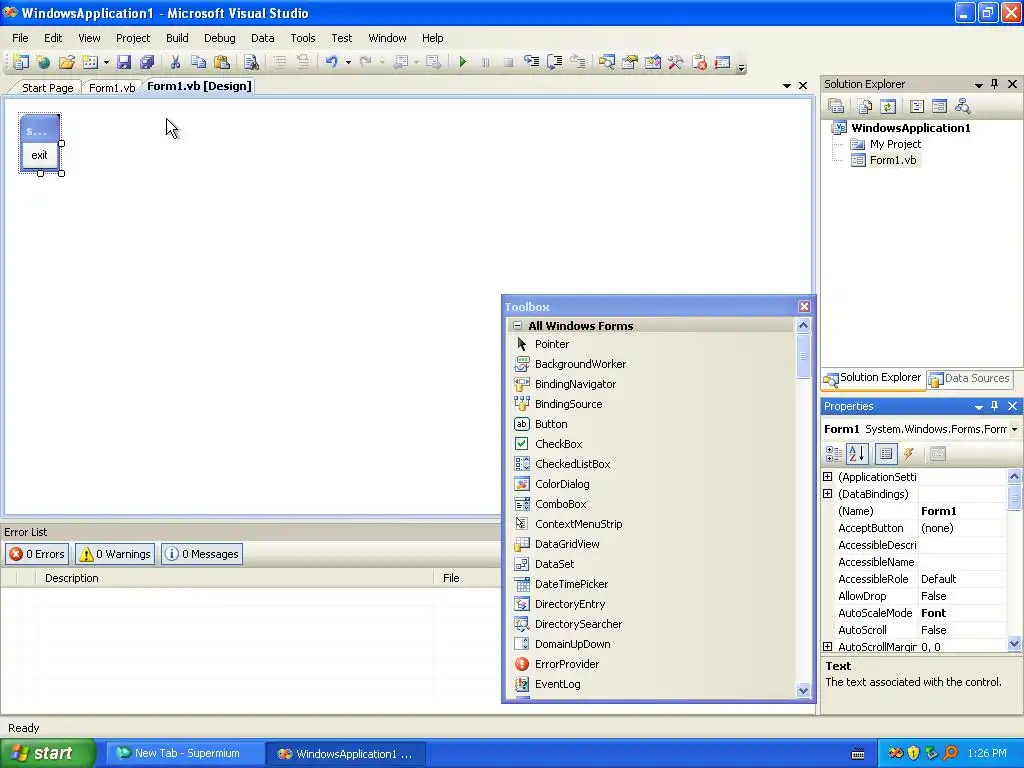This screenshot has height=768, width=1024.
Task: Click the Undo arrow icon
Action: click(x=332, y=62)
